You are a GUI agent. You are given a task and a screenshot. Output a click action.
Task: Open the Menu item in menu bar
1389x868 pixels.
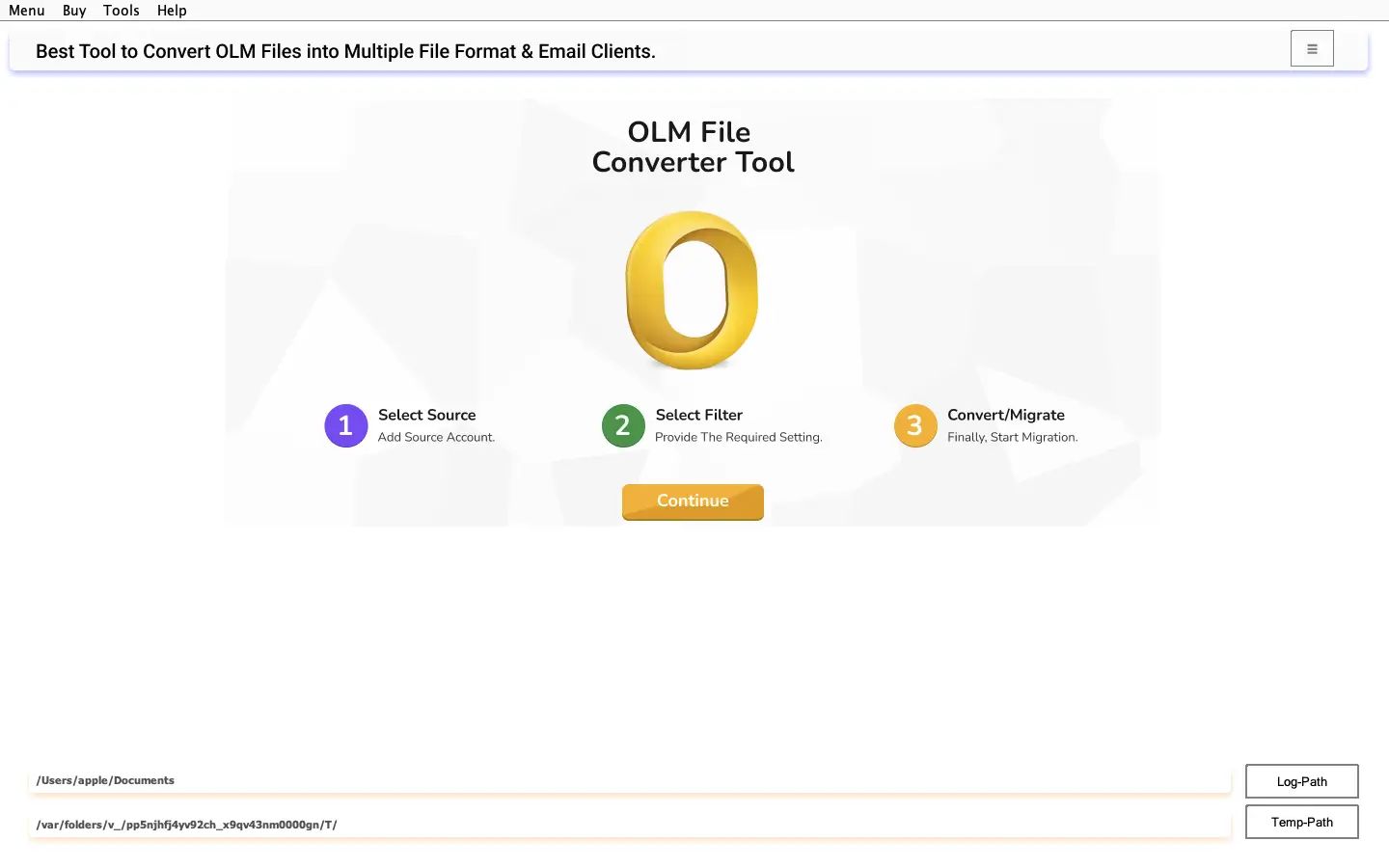coord(26,11)
